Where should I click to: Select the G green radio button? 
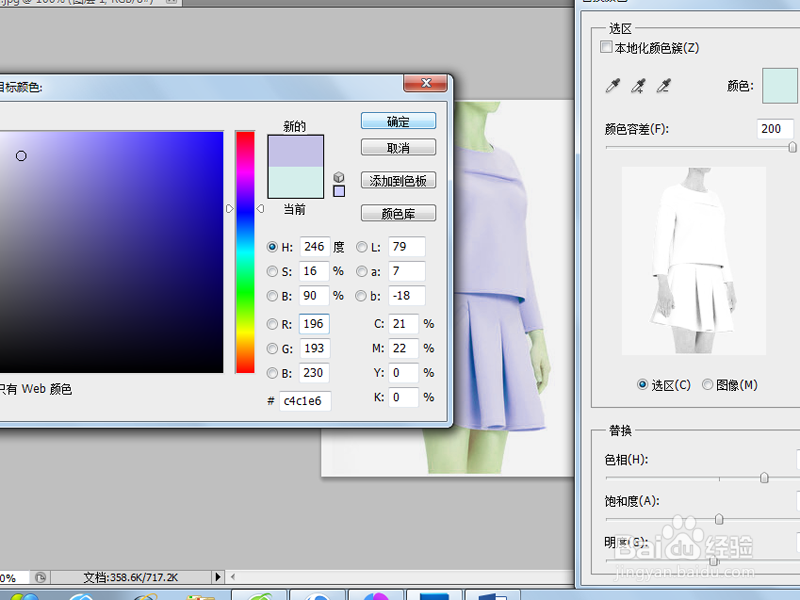click(272, 348)
